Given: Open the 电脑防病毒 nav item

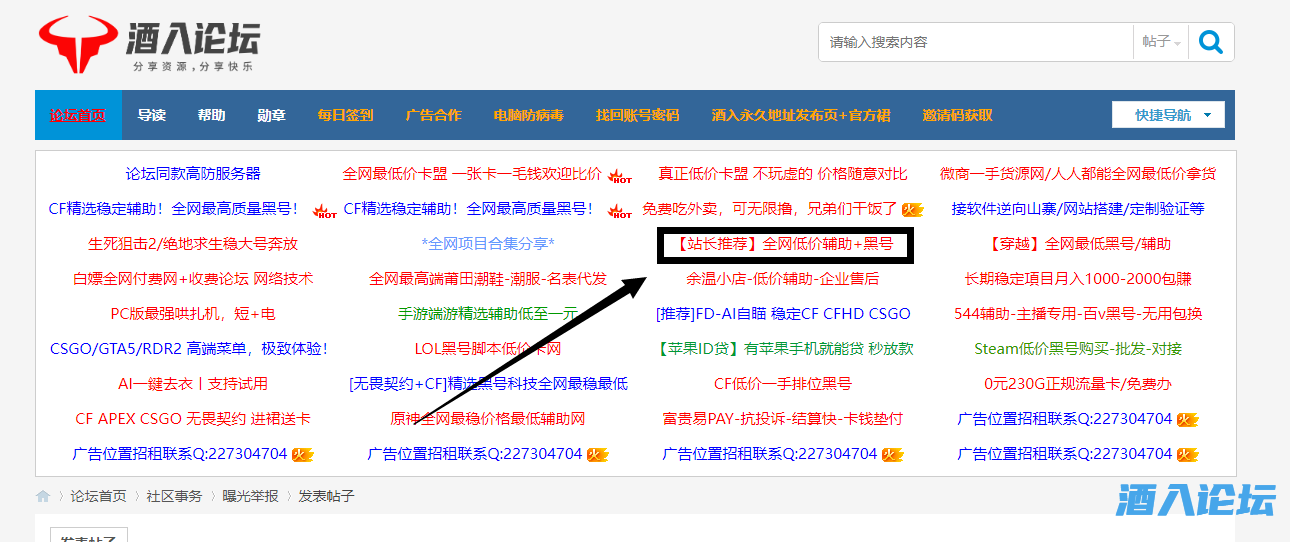Looking at the screenshot, I should tap(529, 115).
